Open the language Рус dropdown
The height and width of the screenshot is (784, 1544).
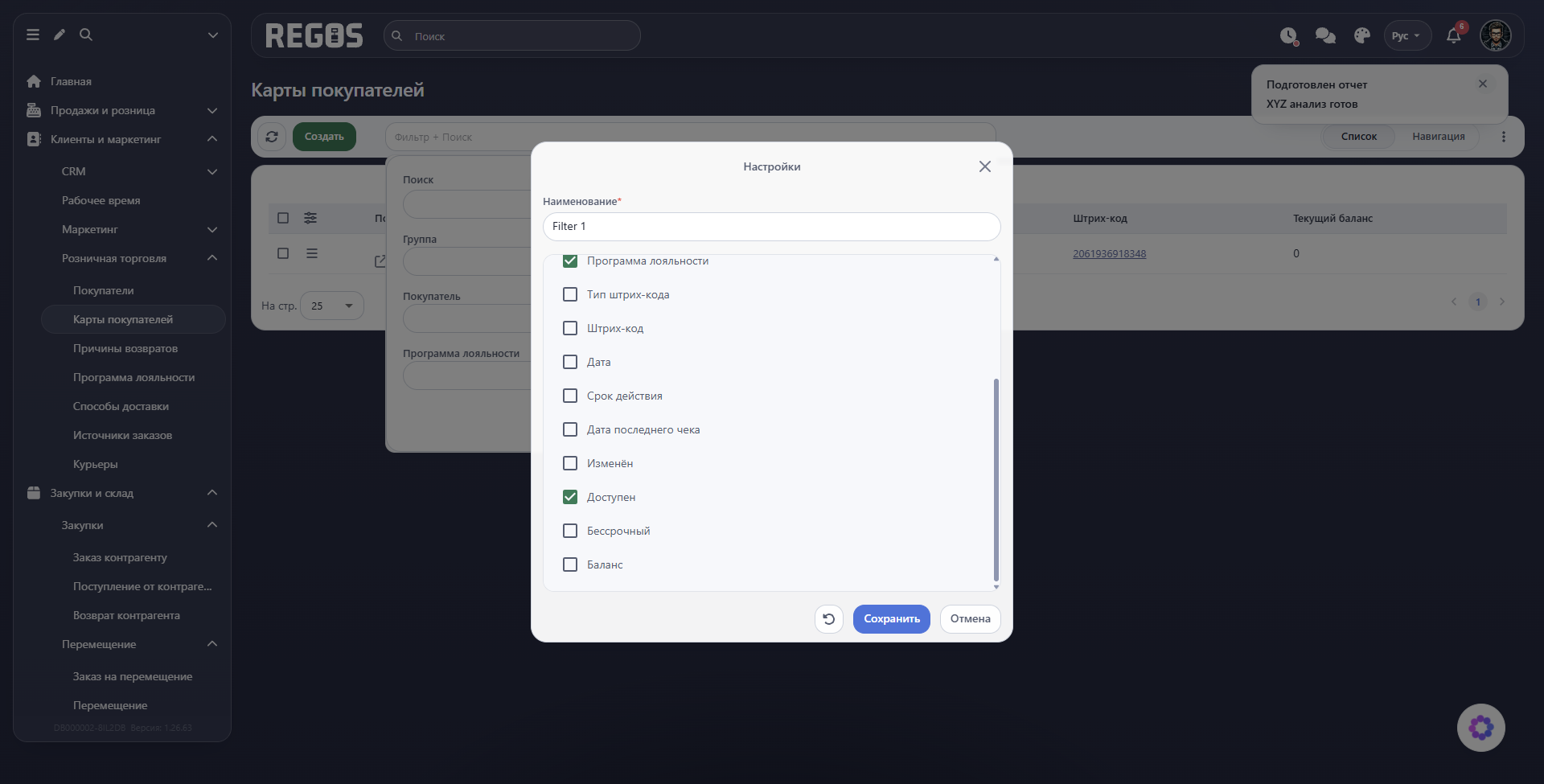1407,36
